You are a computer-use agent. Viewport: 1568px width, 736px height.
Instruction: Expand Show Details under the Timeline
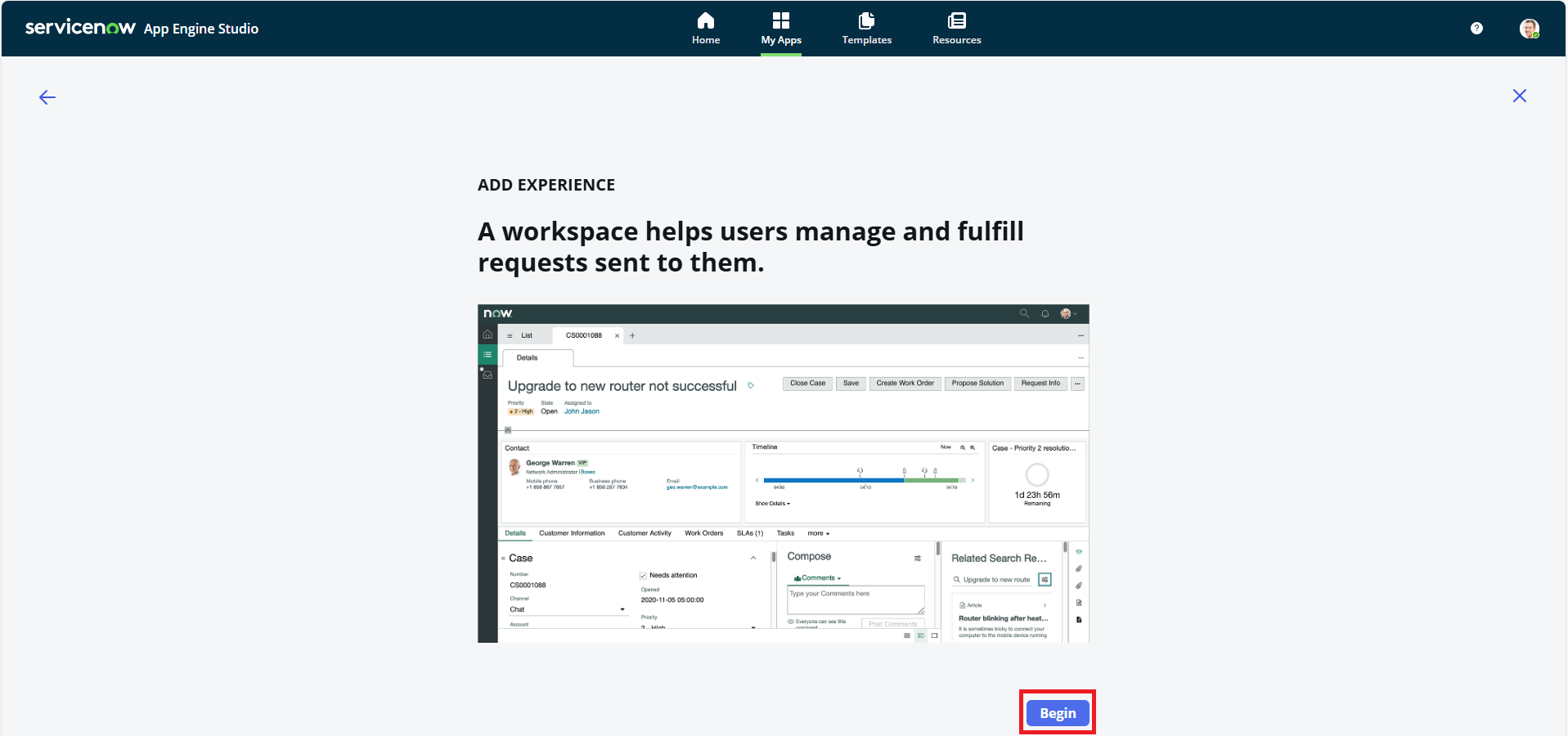pos(772,504)
